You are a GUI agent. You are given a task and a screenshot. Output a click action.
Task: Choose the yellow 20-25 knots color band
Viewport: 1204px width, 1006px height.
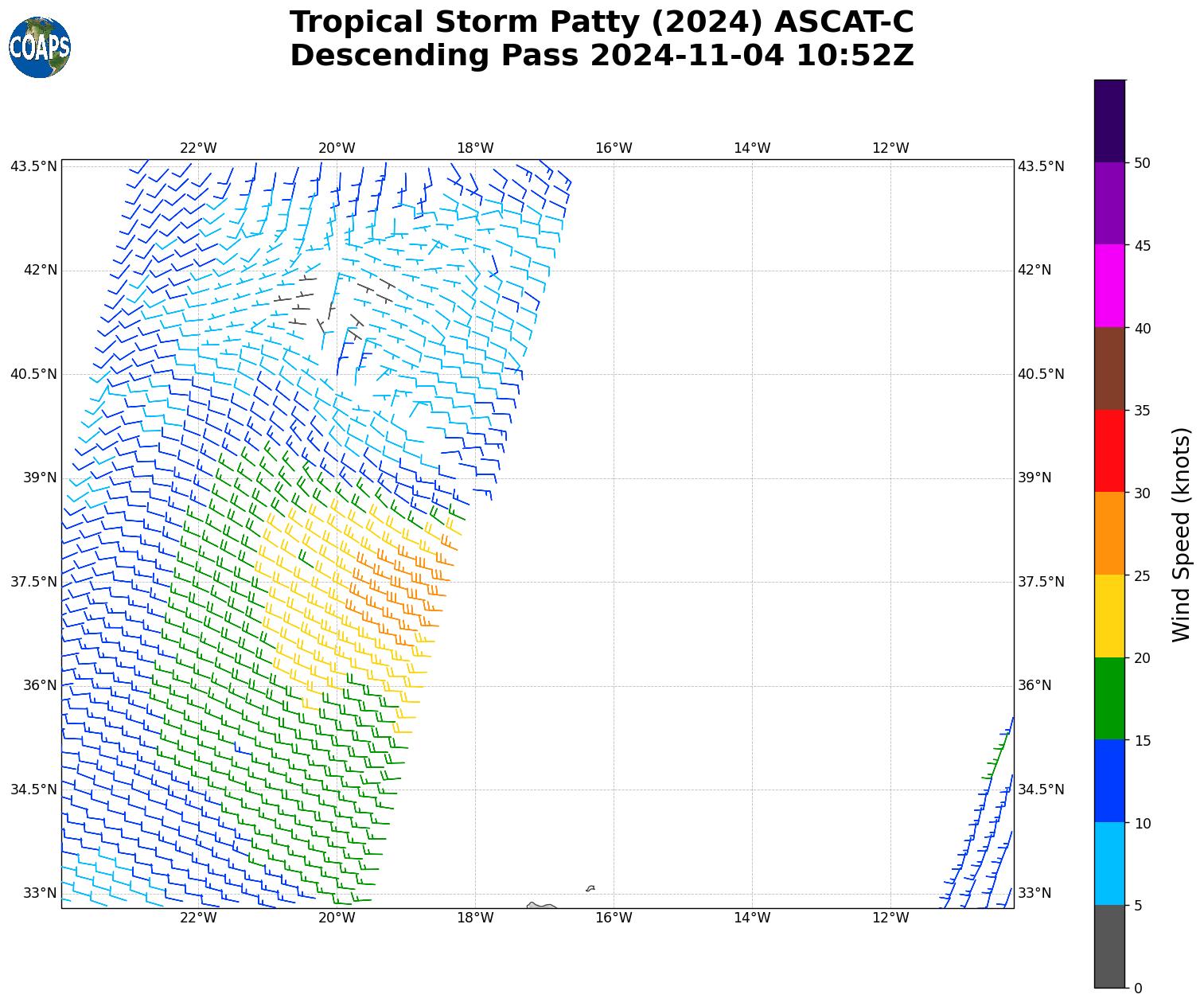[x=1109, y=616]
